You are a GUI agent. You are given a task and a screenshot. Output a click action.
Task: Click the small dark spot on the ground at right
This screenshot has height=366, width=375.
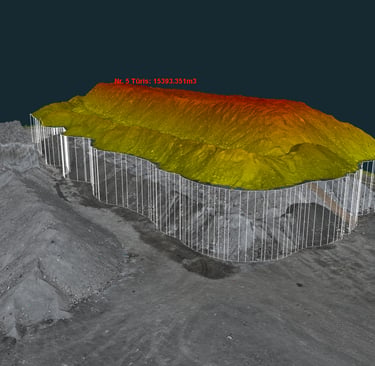[x=299, y=285]
